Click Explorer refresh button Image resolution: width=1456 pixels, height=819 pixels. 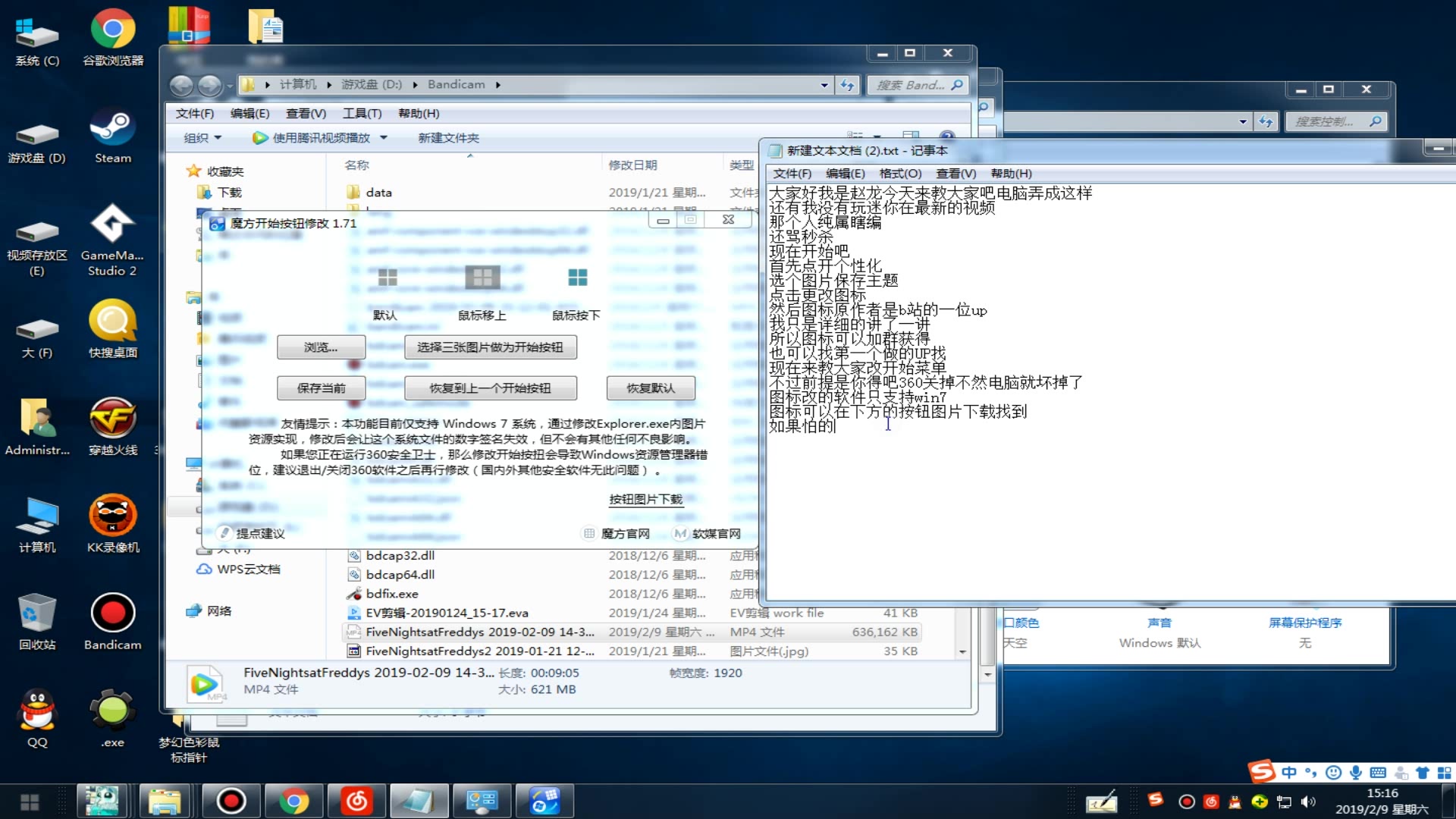[847, 85]
